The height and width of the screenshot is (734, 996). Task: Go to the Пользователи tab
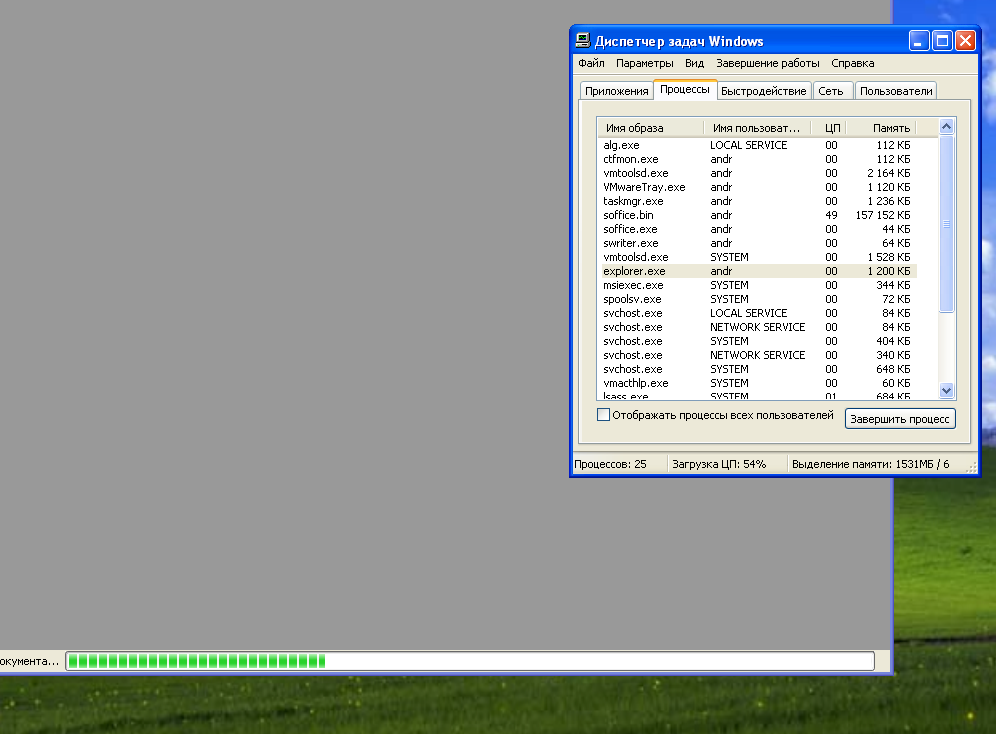tap(896, 91)
